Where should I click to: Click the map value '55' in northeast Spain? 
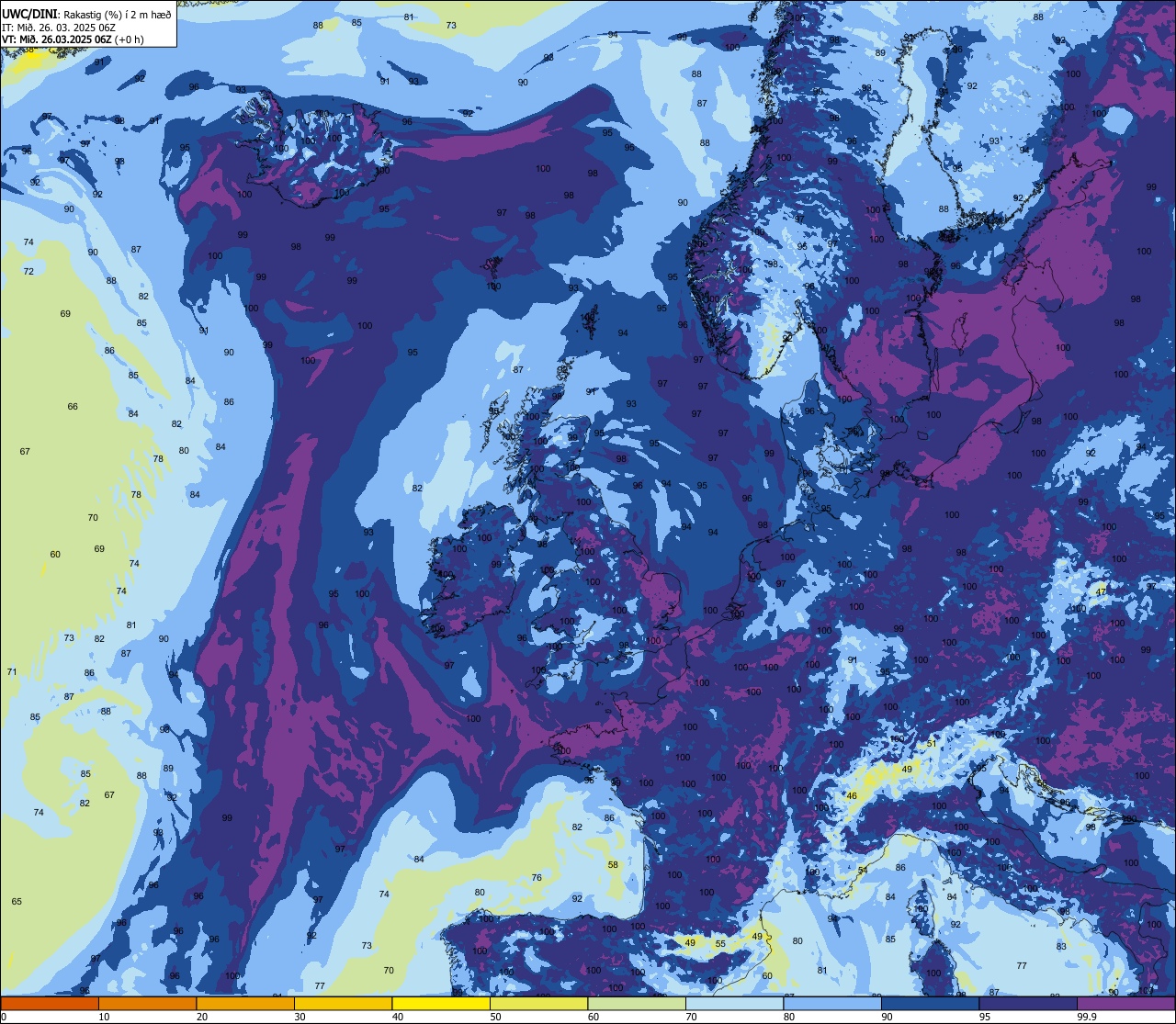[x=720, y=943]
